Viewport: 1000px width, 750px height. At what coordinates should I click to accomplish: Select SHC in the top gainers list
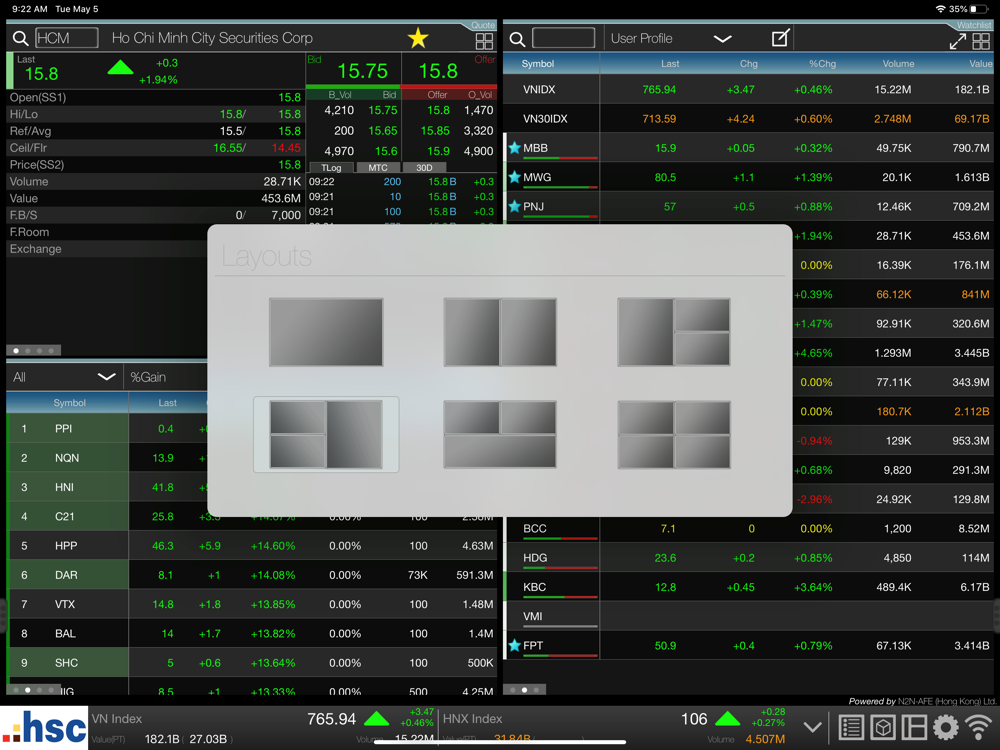(251, 663)
